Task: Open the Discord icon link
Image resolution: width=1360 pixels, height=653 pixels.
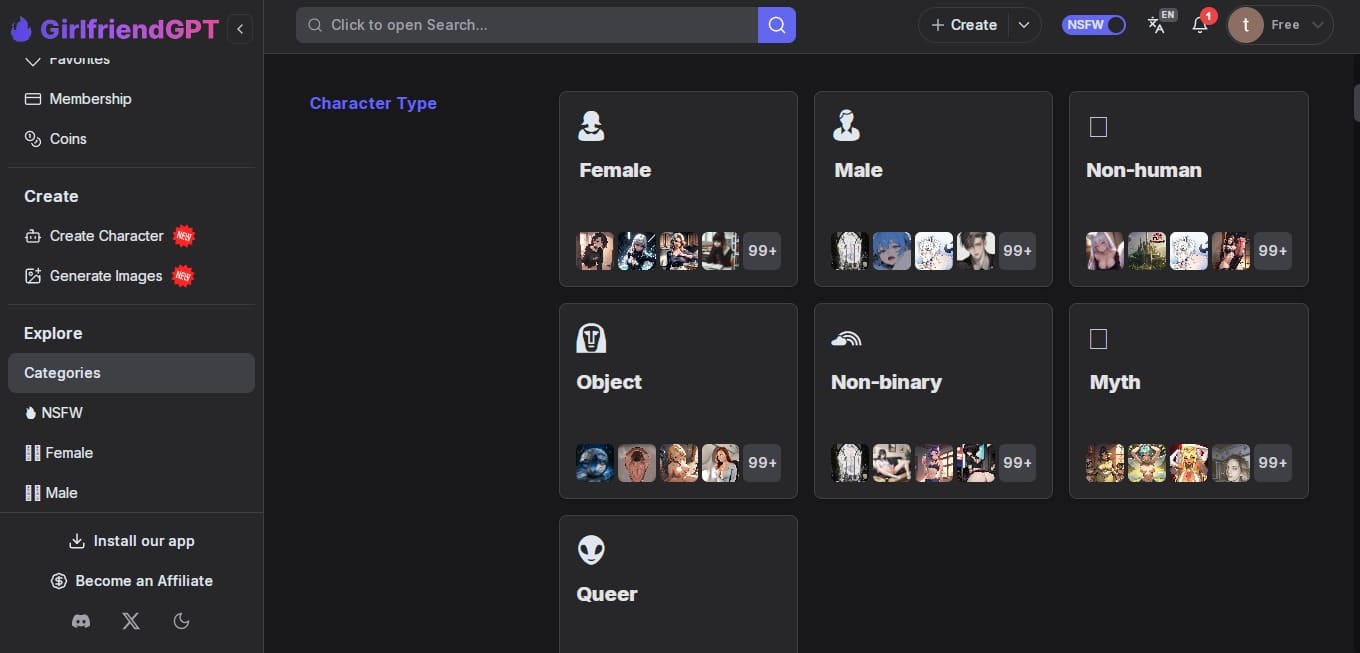Action: (x=81, y=621)
